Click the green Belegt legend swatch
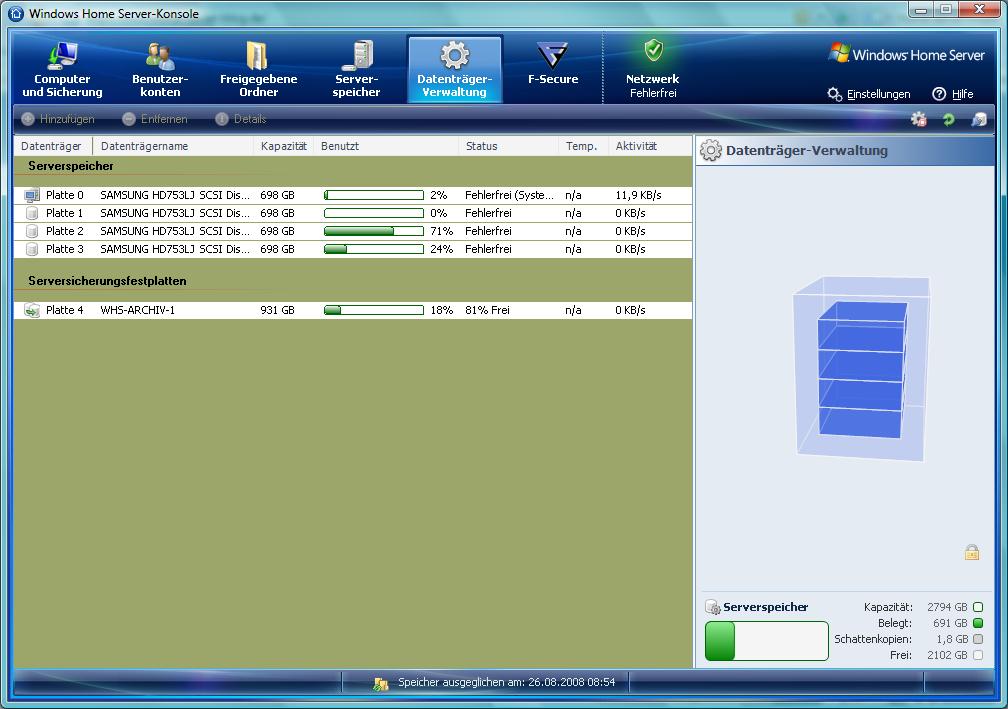Image resolution: width=1008 pixels, height=709 pixels. pyautogui.click(x=978, y=624)
